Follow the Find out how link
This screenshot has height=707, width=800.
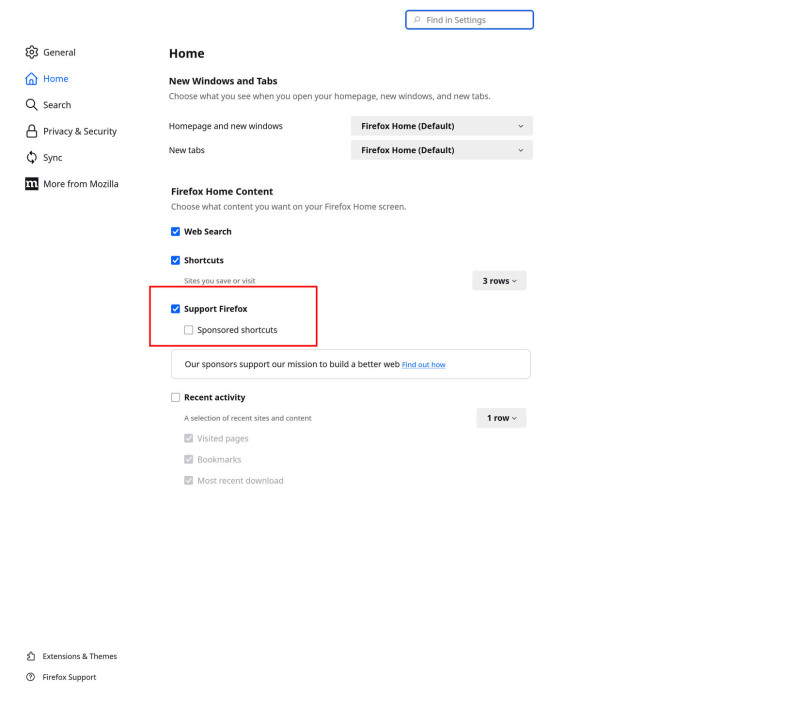point(423,365)
